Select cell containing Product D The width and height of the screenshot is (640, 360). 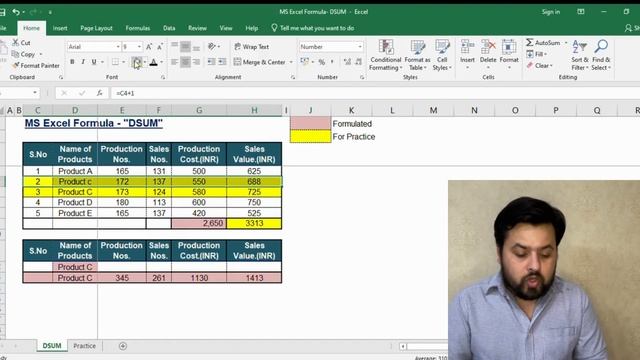coord(75,202)
